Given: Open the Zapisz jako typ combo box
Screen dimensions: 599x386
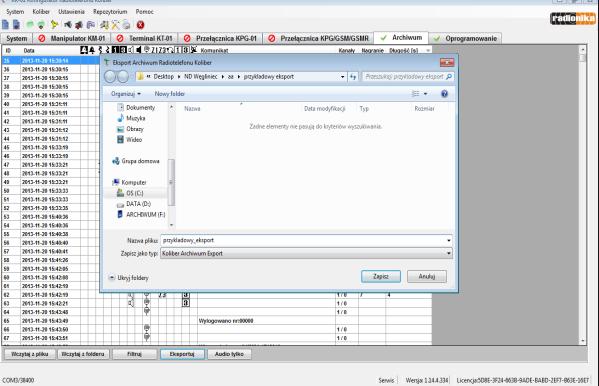Looking at the screenshot, I should (x=306, y=253).
